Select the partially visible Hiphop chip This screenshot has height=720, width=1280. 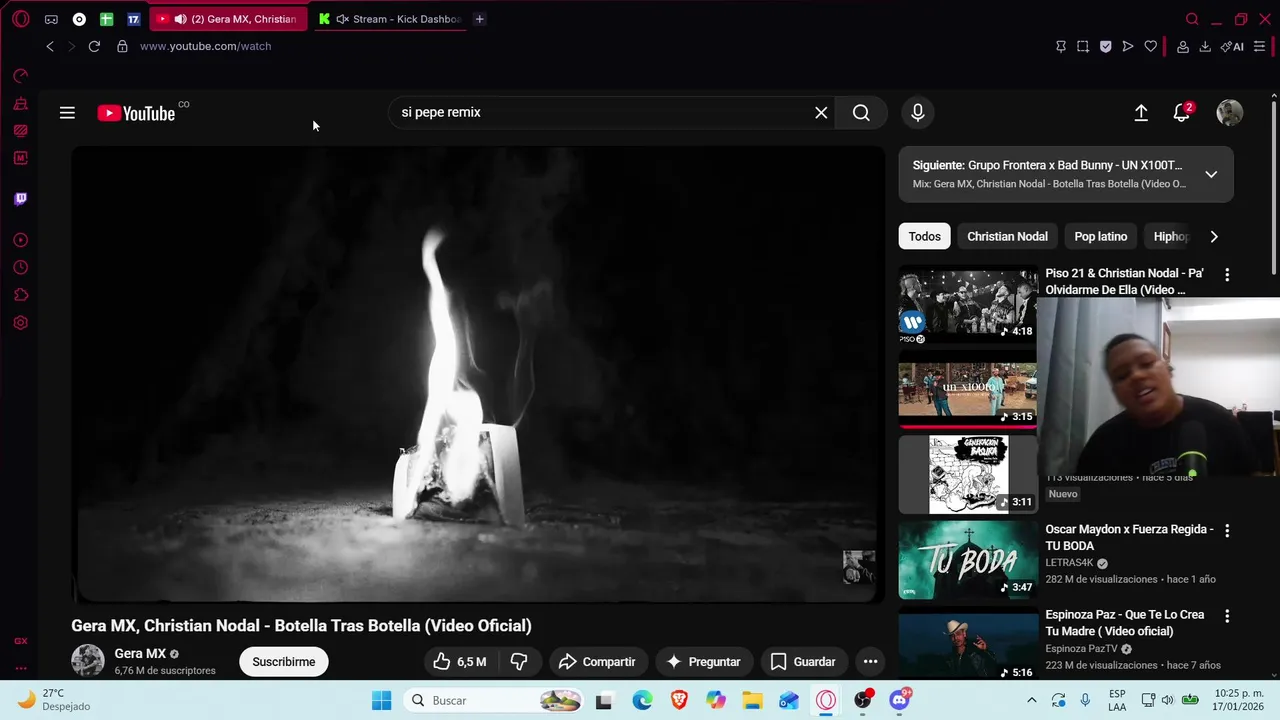(1170, 237)
